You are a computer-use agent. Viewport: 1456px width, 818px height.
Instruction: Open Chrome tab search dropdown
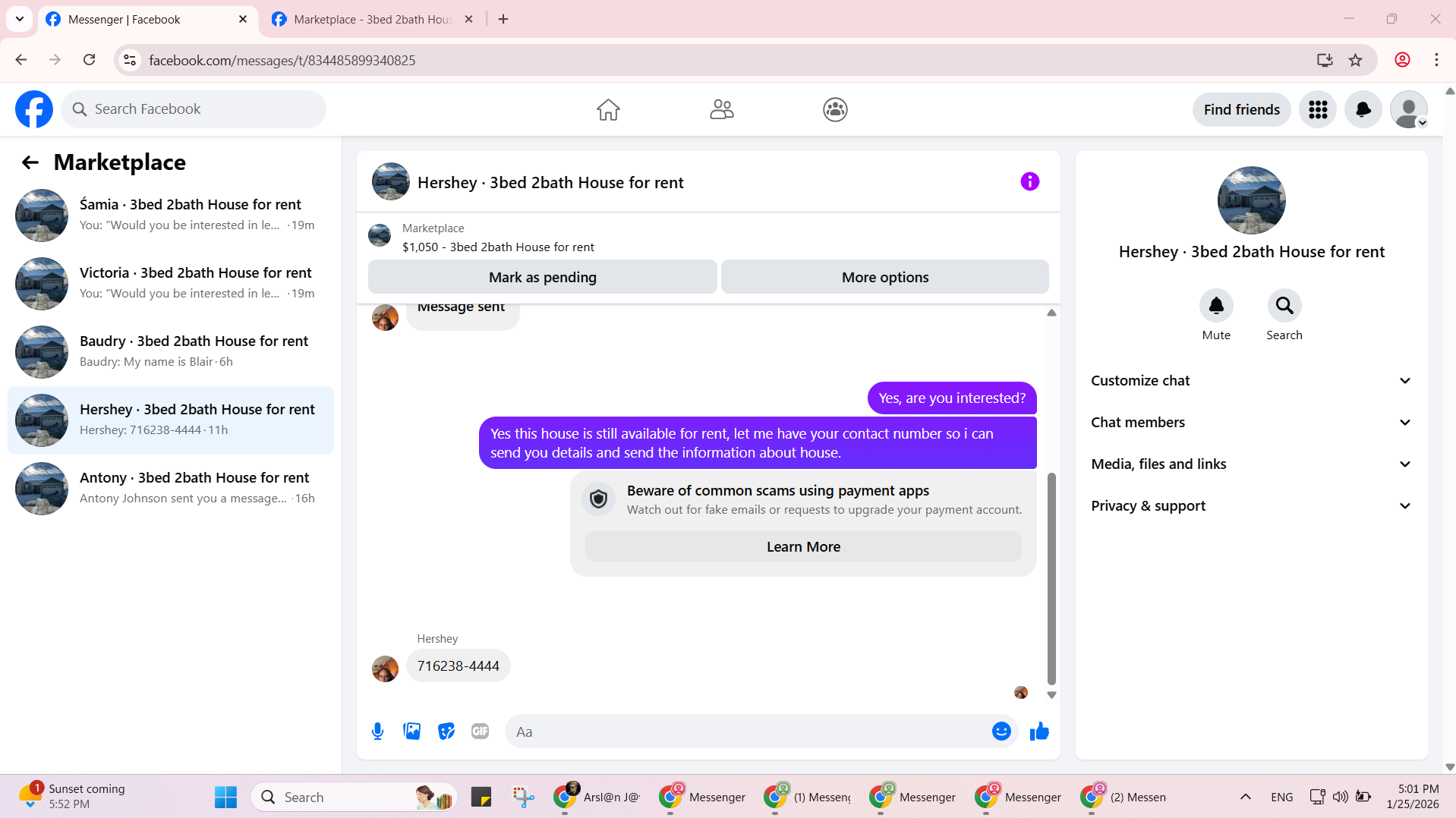tap(20, 19)
